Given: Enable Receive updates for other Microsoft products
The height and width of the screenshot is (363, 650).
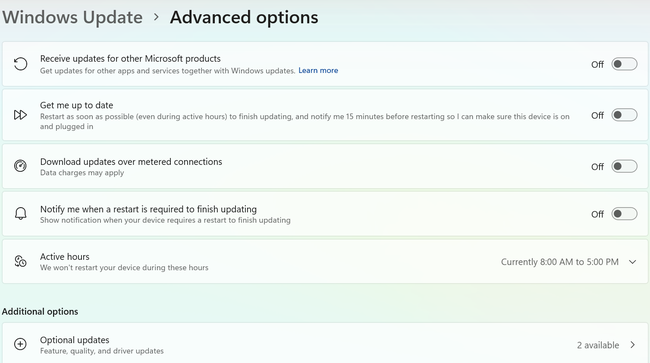Looking at the screenshot, I should 624,64.
